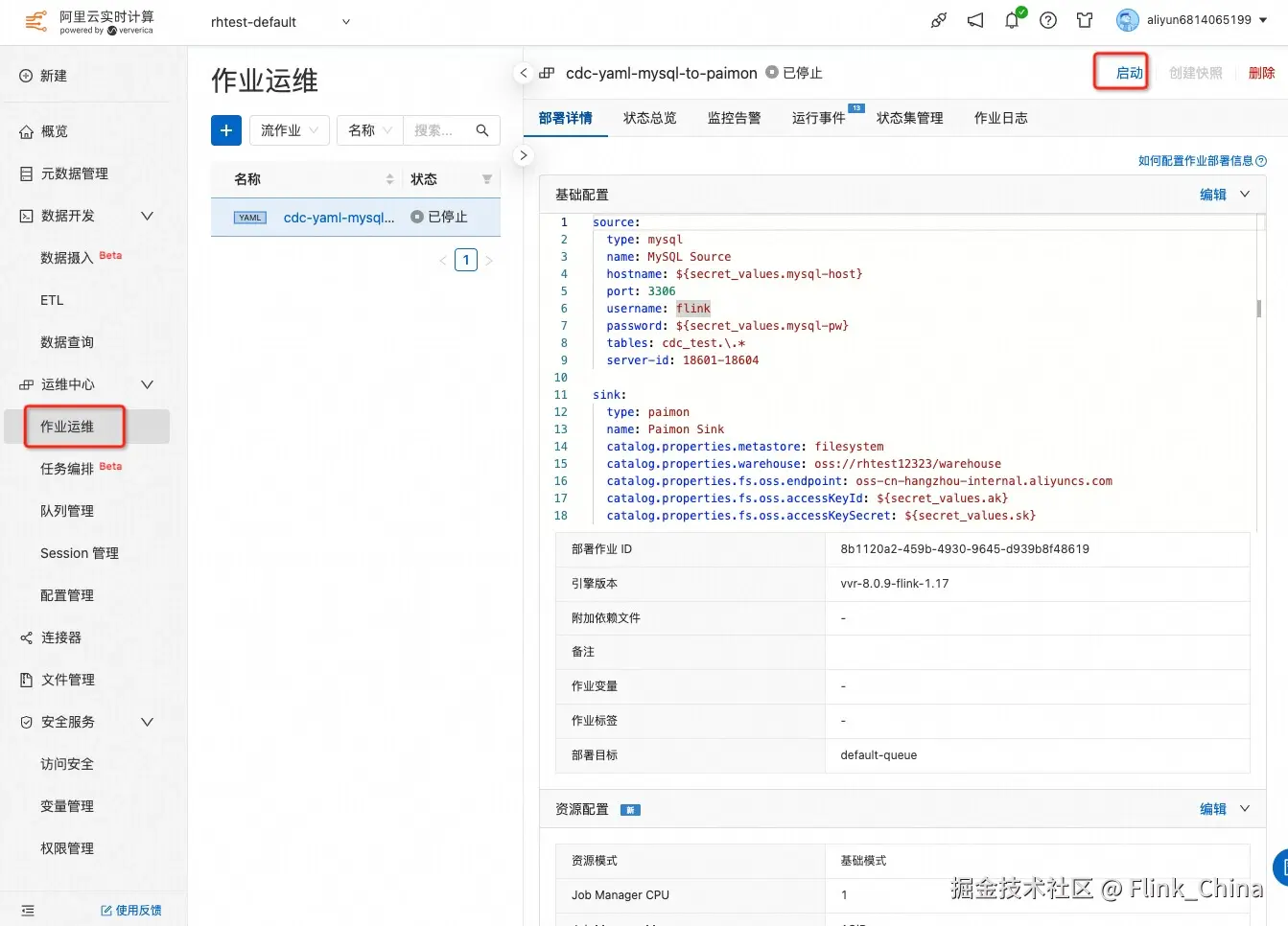Click the help icon beside 如何配置作业部署信息
Screen dimensions: 1288x926
click(x=1261, y=161)
